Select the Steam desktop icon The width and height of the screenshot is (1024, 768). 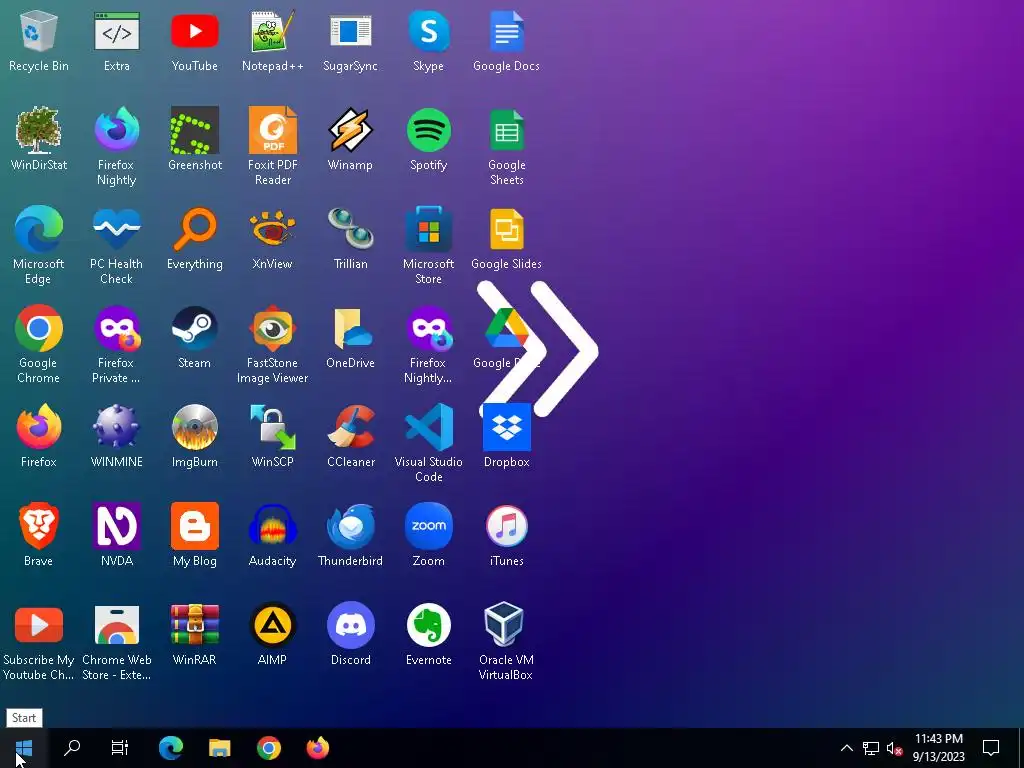point(195,328)
